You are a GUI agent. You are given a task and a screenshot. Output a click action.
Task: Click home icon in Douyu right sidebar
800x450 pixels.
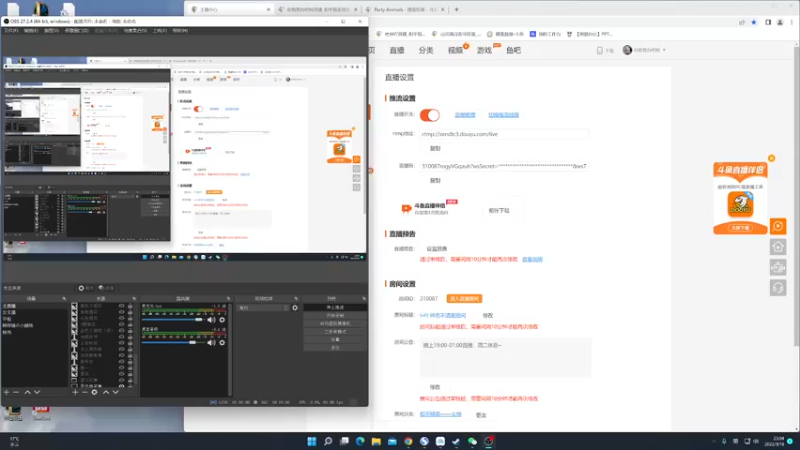(x=778, y=247)
